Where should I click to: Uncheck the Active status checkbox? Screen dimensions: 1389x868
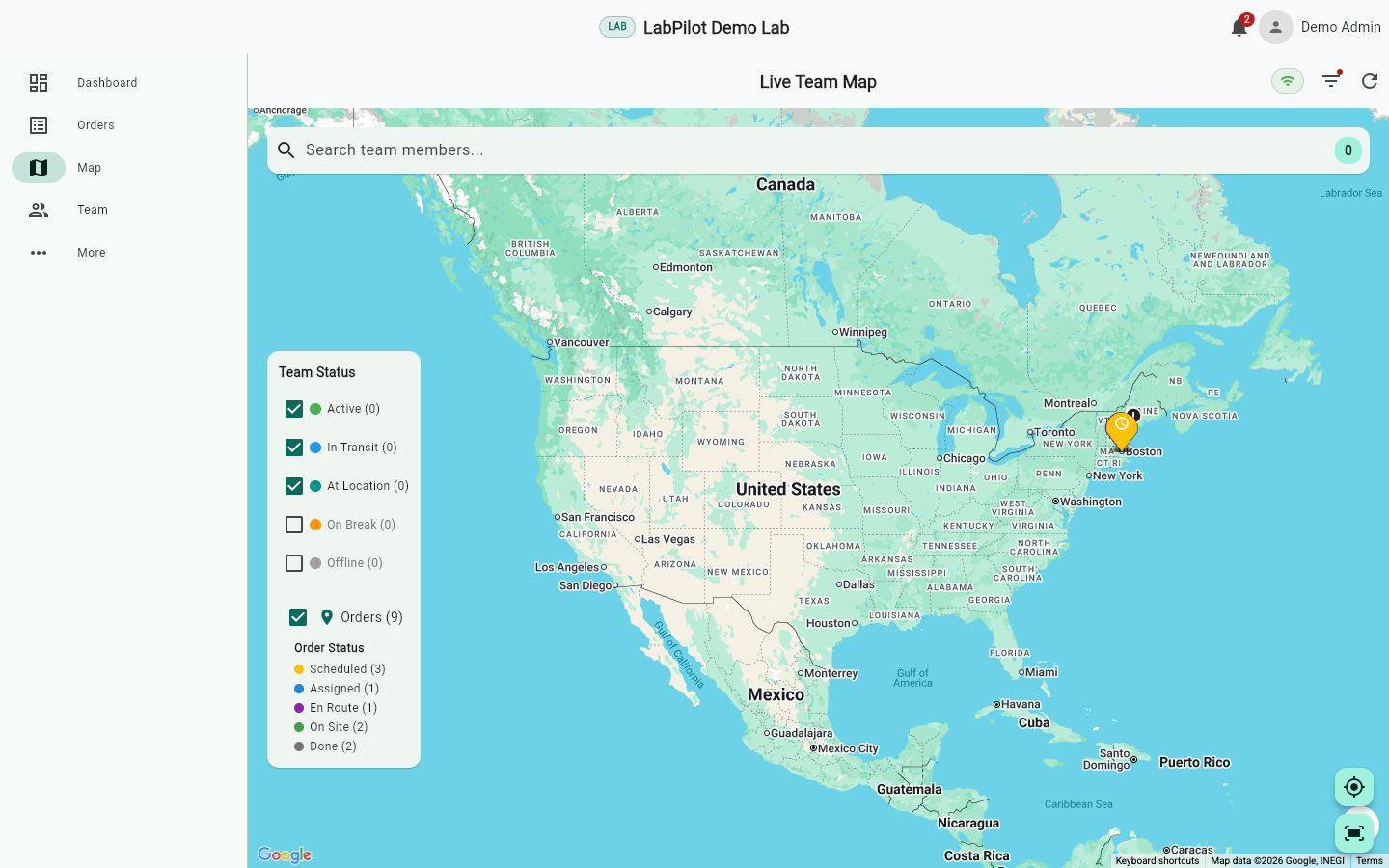(294, 409)
